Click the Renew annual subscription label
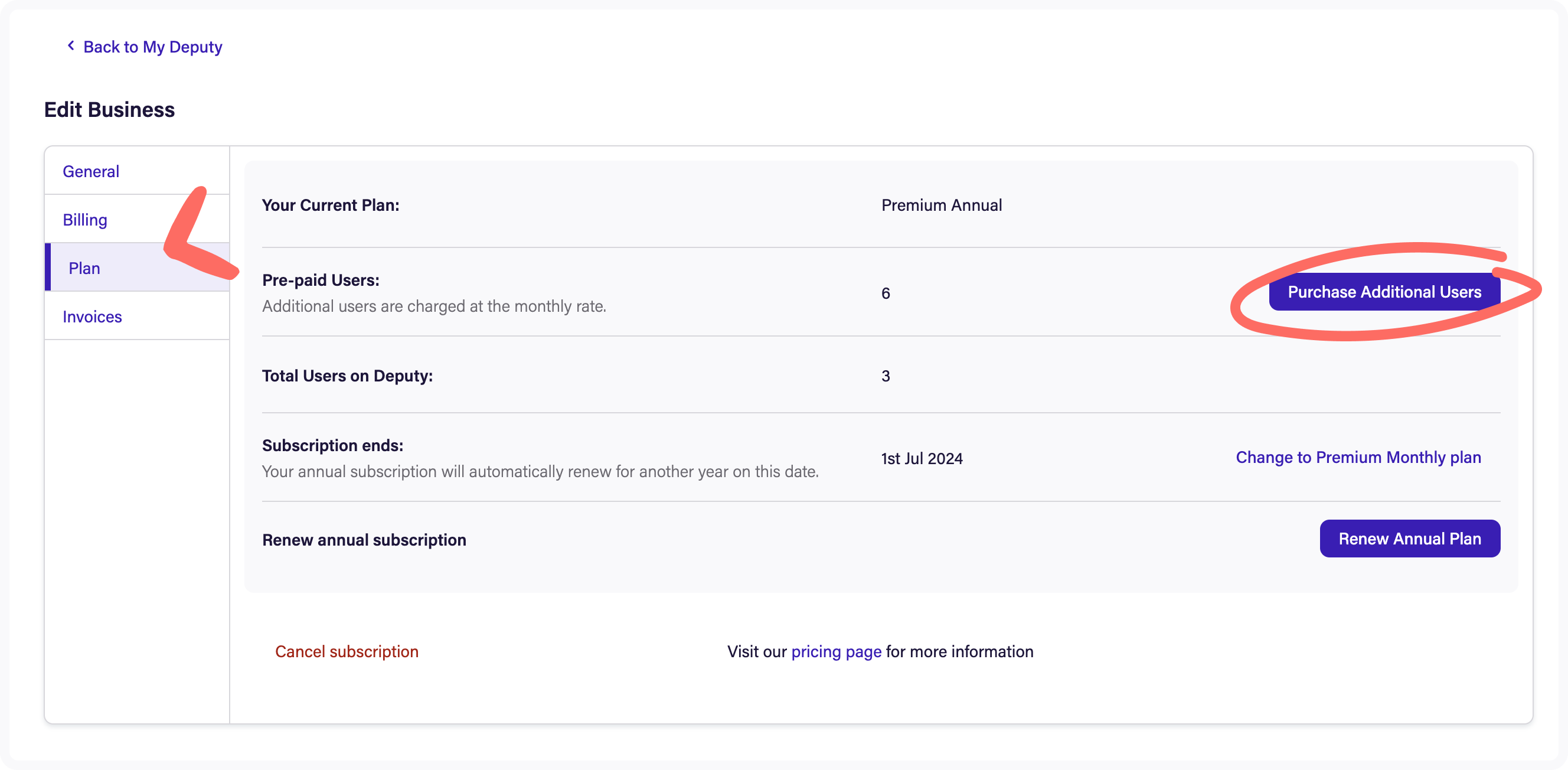Image resolution: width=1568 pixels, height=770 pixels. 364,540
